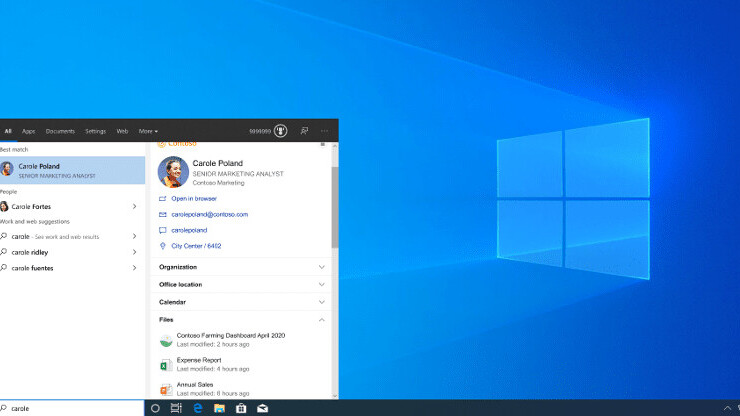Click the preview pane vertical scrollbar
Image resolution: width=740 pixels, height=416 pixels.
(334, 207)
